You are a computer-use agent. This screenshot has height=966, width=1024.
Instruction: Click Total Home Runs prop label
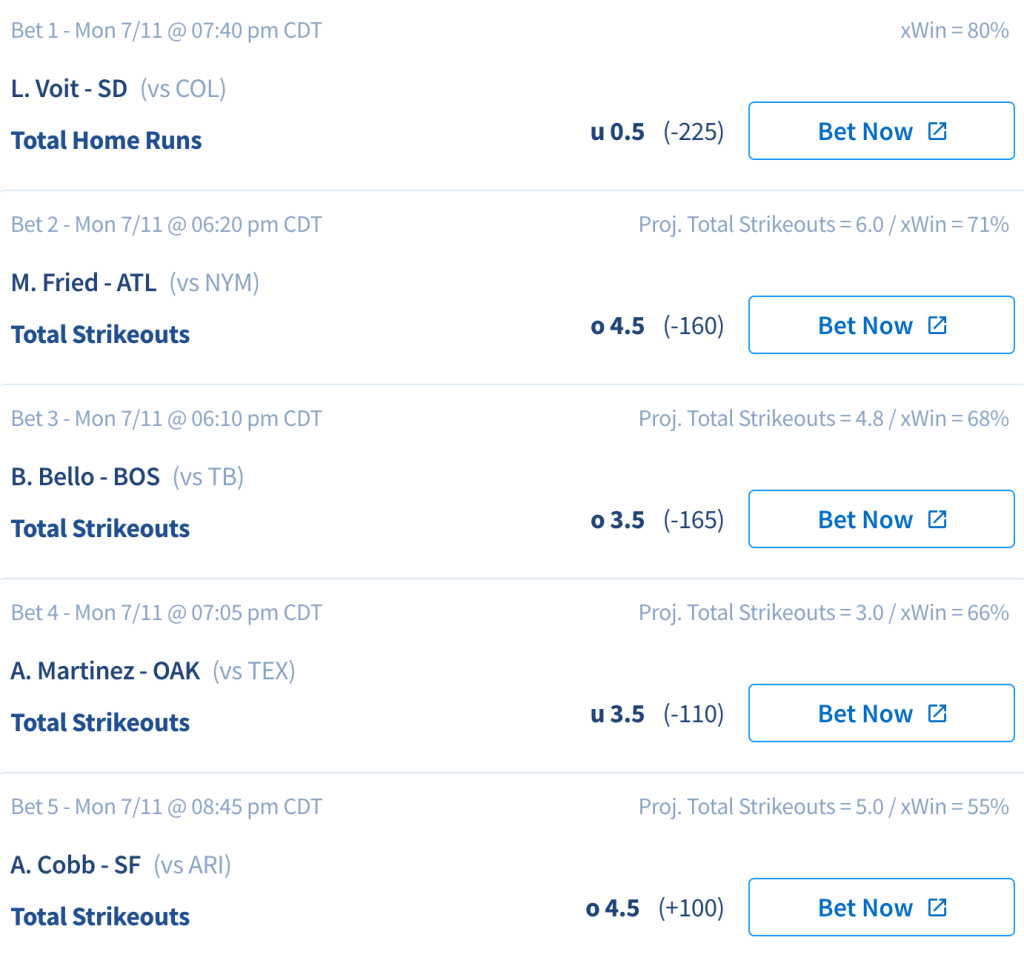(106, 140)
